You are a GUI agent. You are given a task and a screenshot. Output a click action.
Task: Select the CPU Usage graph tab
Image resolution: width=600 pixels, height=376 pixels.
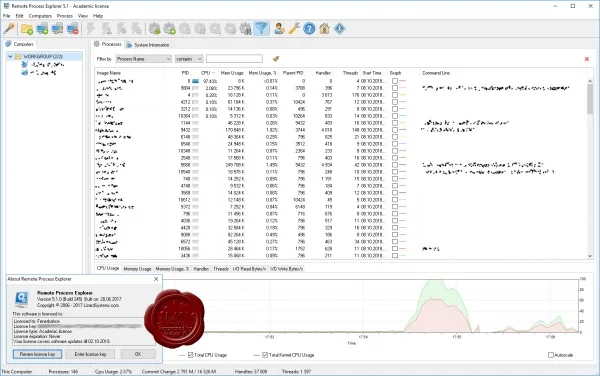coord(108,268)
